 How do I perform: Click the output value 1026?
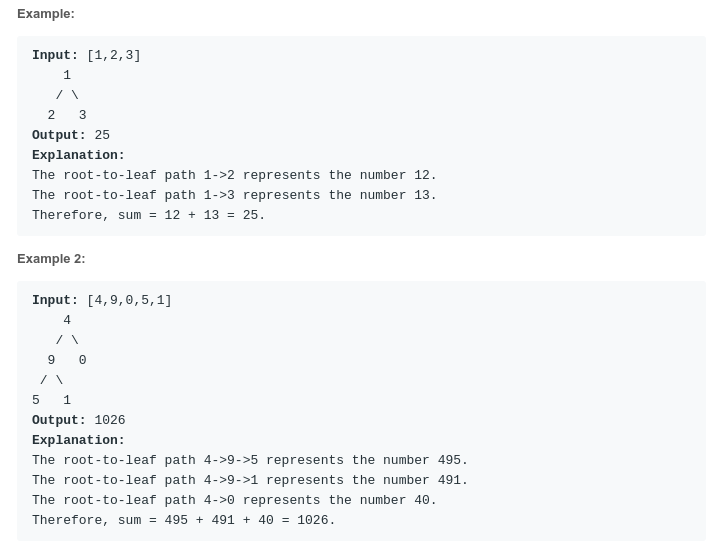point(110,420)
